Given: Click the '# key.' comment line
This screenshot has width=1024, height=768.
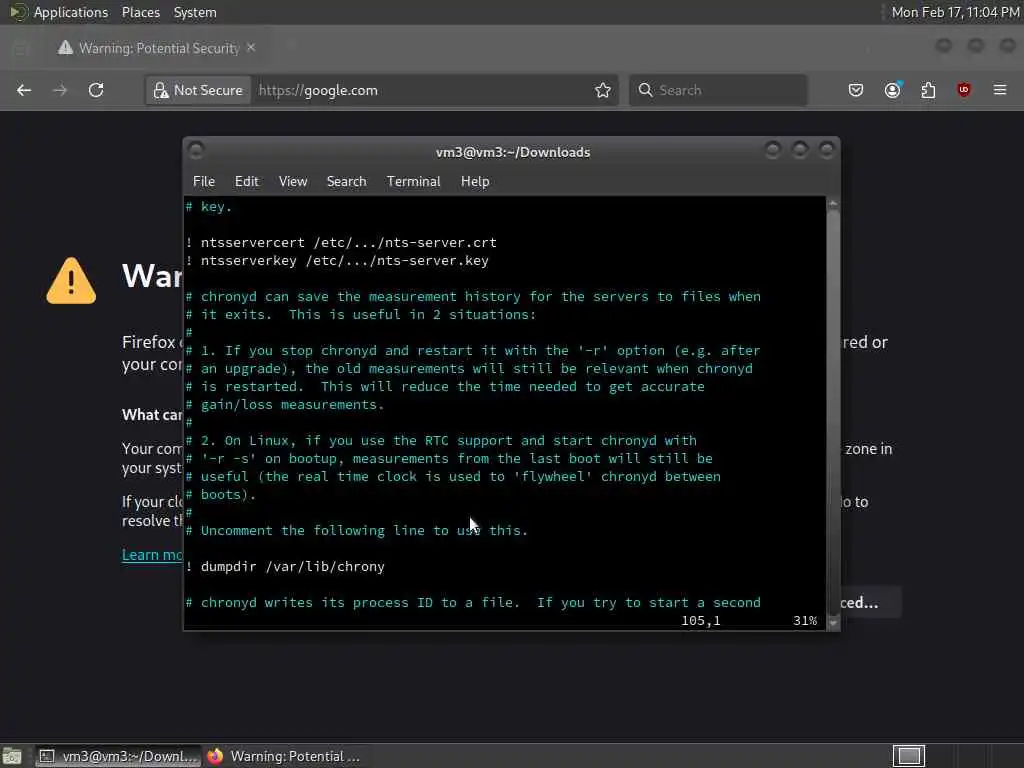Looking at the screenshot, I should click(x=209, y=206).
